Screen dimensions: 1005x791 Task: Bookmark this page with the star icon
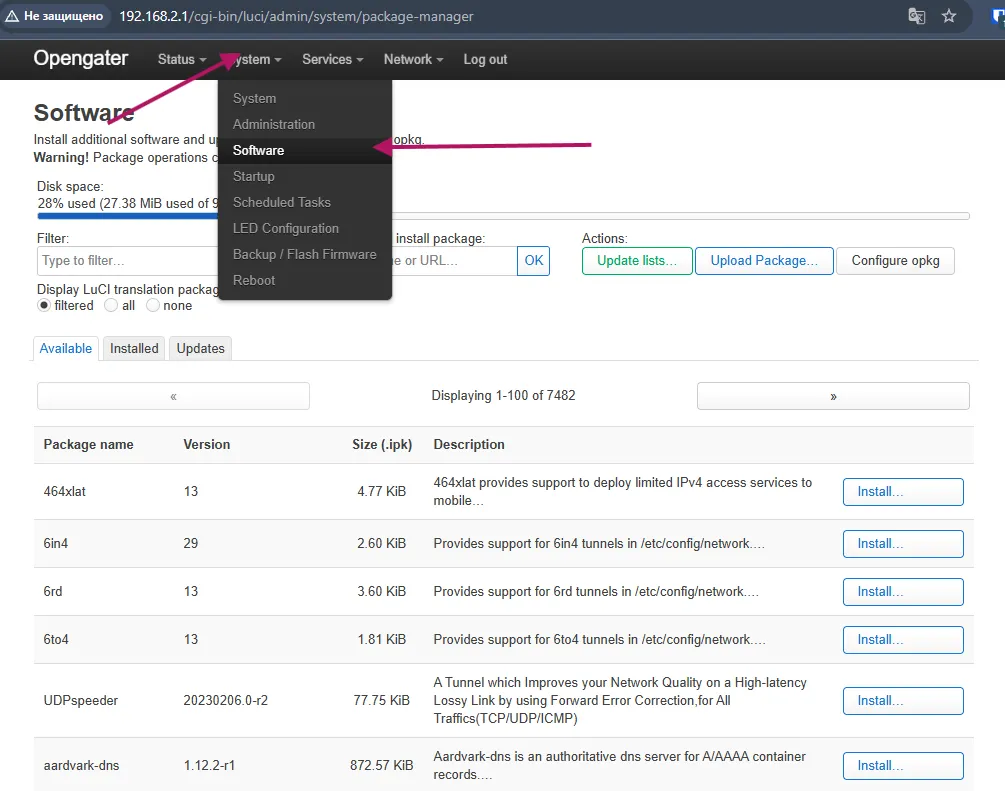(949, 16)
